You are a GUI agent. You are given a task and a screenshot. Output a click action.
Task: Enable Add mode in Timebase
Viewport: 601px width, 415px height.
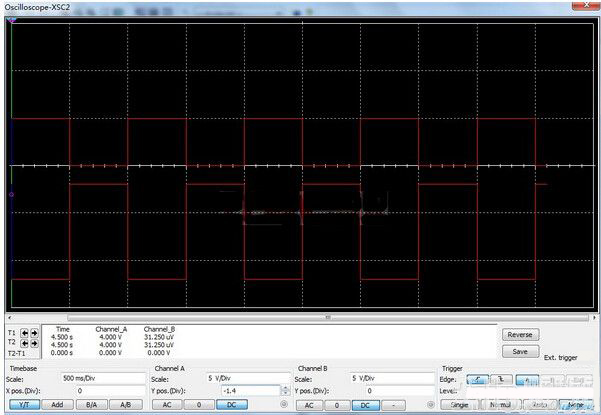[58, 405]
